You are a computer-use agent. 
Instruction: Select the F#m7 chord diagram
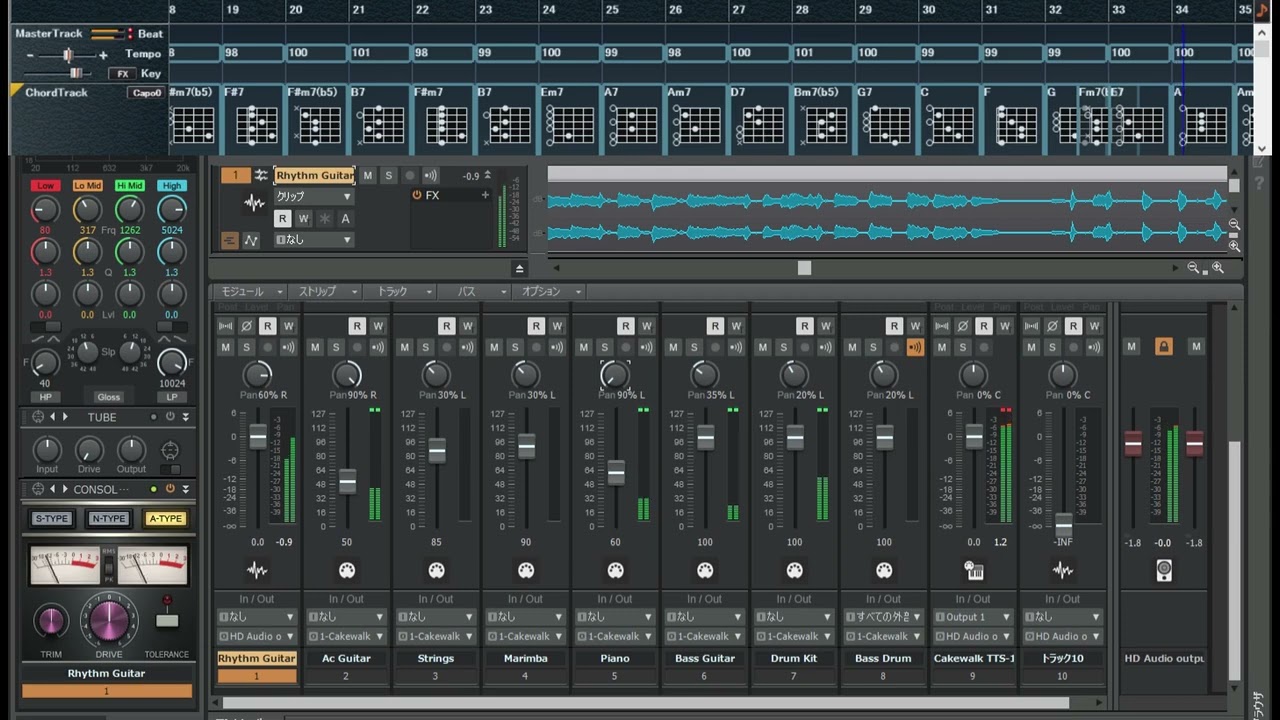point(443,125)
